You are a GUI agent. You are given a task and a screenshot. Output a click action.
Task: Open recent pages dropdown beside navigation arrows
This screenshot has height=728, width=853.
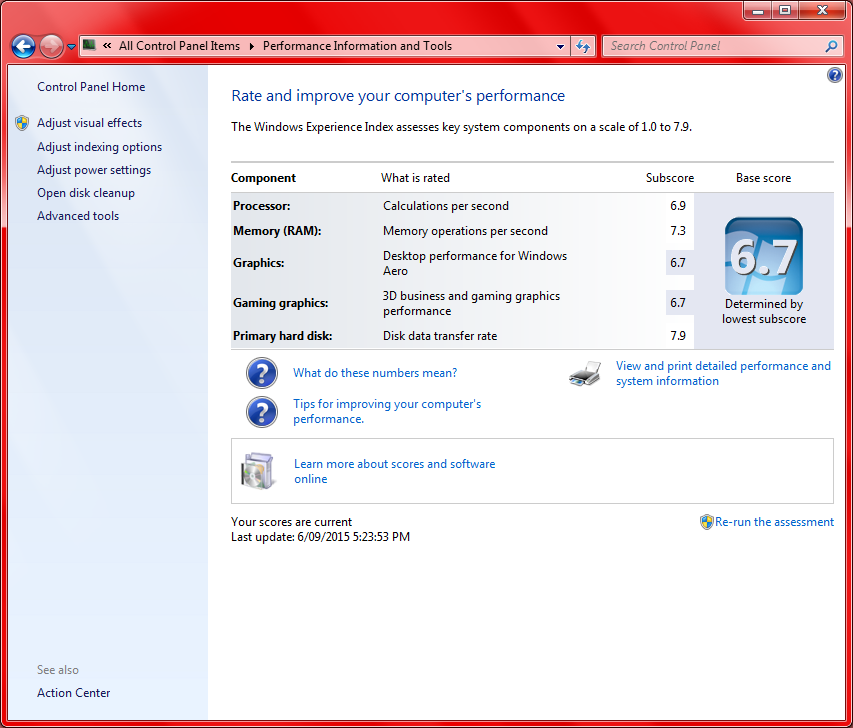click(x=71, y=47)
